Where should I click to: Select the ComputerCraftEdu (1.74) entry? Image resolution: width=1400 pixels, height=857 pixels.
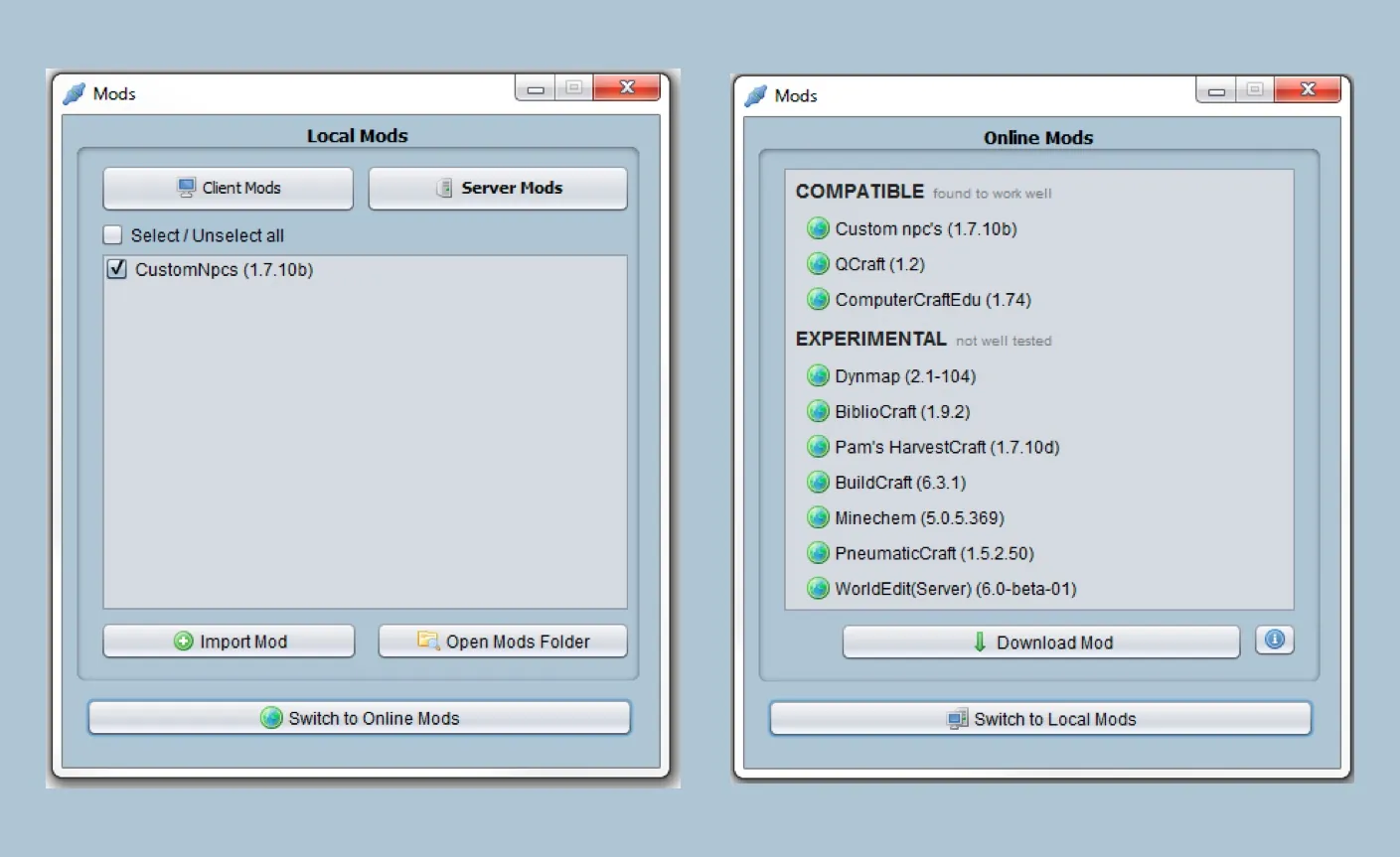(933, 299)
